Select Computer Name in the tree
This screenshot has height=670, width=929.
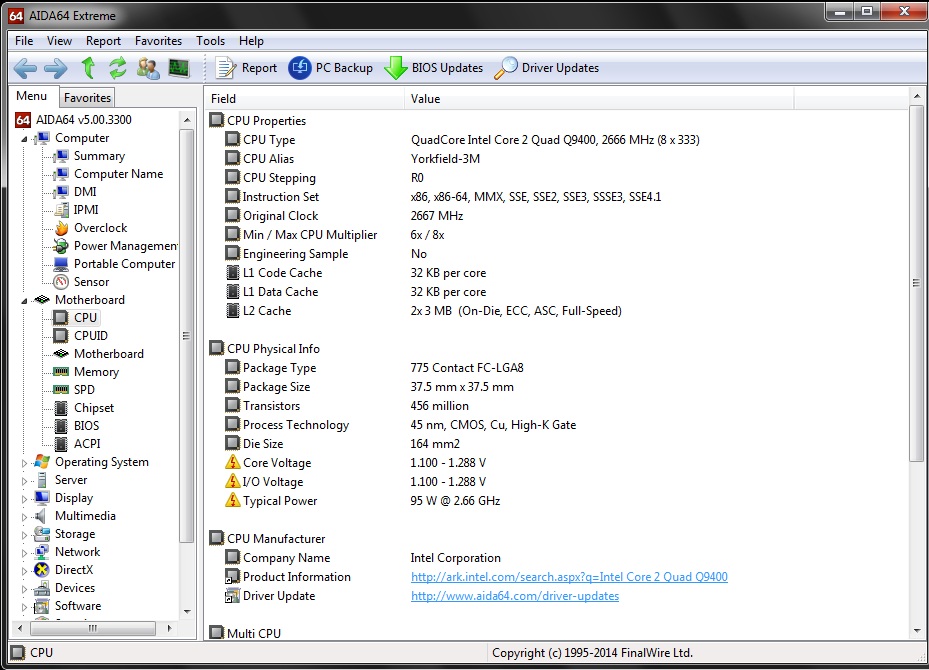pos(118,174)
